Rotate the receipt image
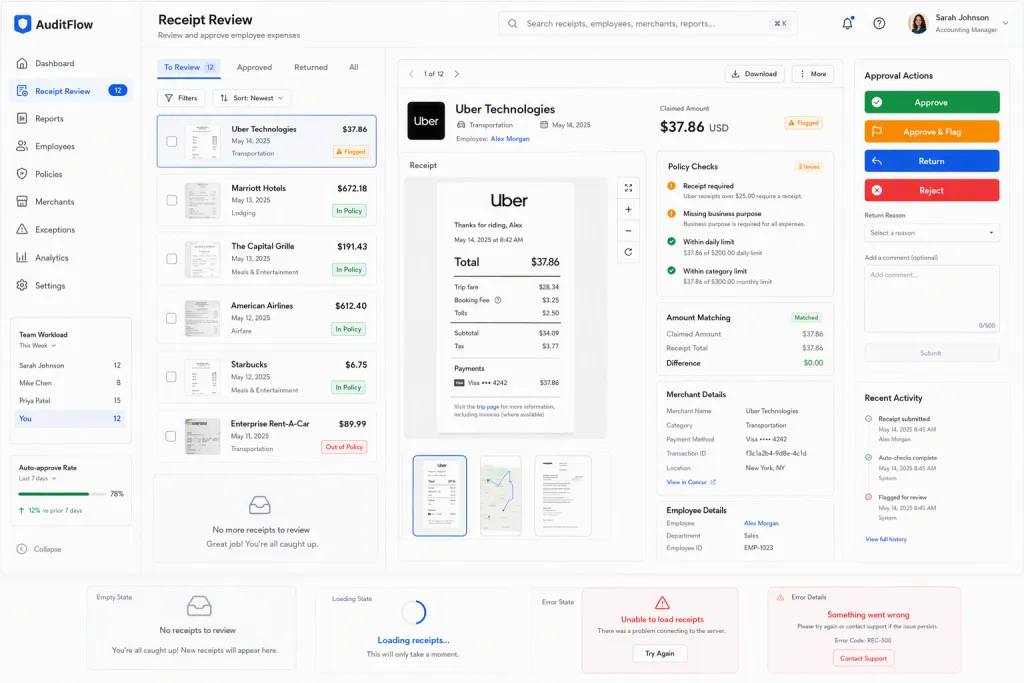 click(628, 252)
